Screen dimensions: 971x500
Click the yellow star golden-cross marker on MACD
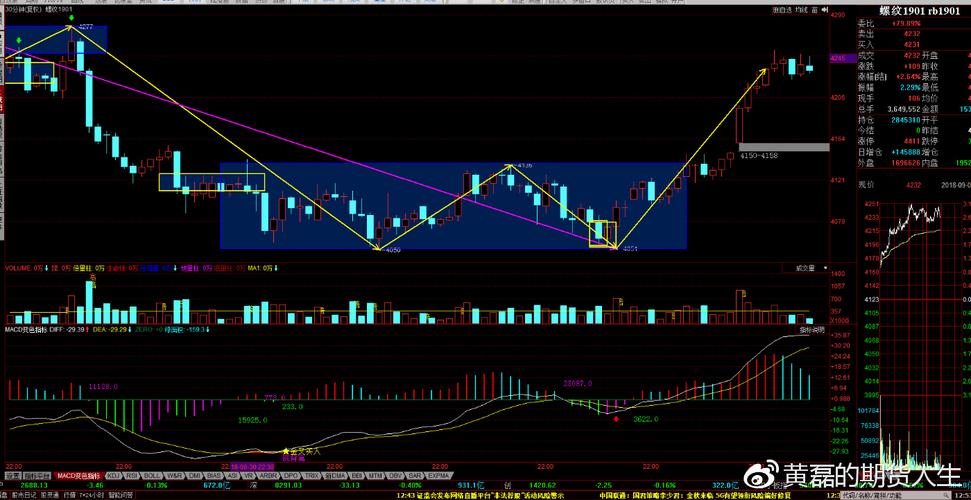click(287, 451)
